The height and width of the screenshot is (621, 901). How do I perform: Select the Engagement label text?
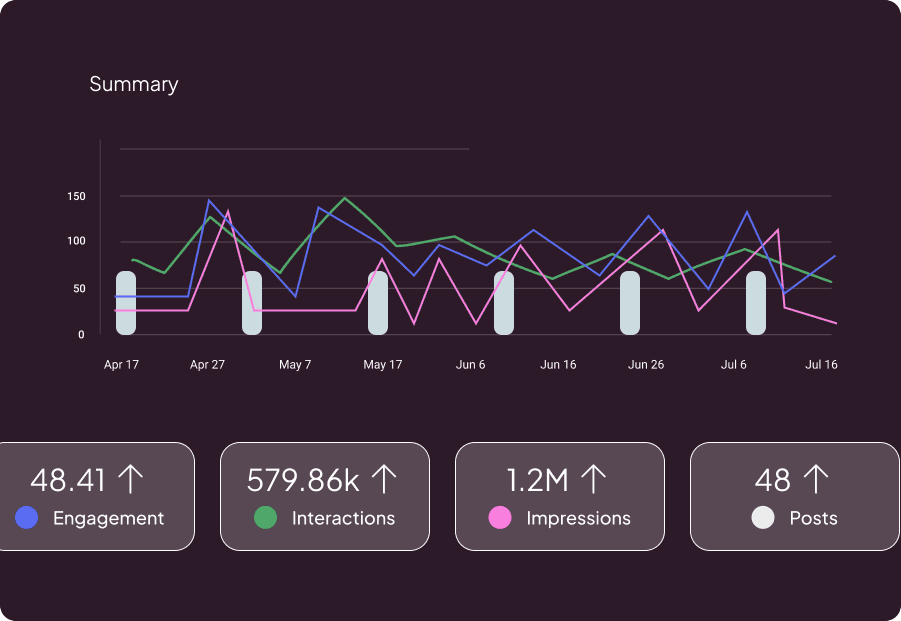click(x=108, y=518)
